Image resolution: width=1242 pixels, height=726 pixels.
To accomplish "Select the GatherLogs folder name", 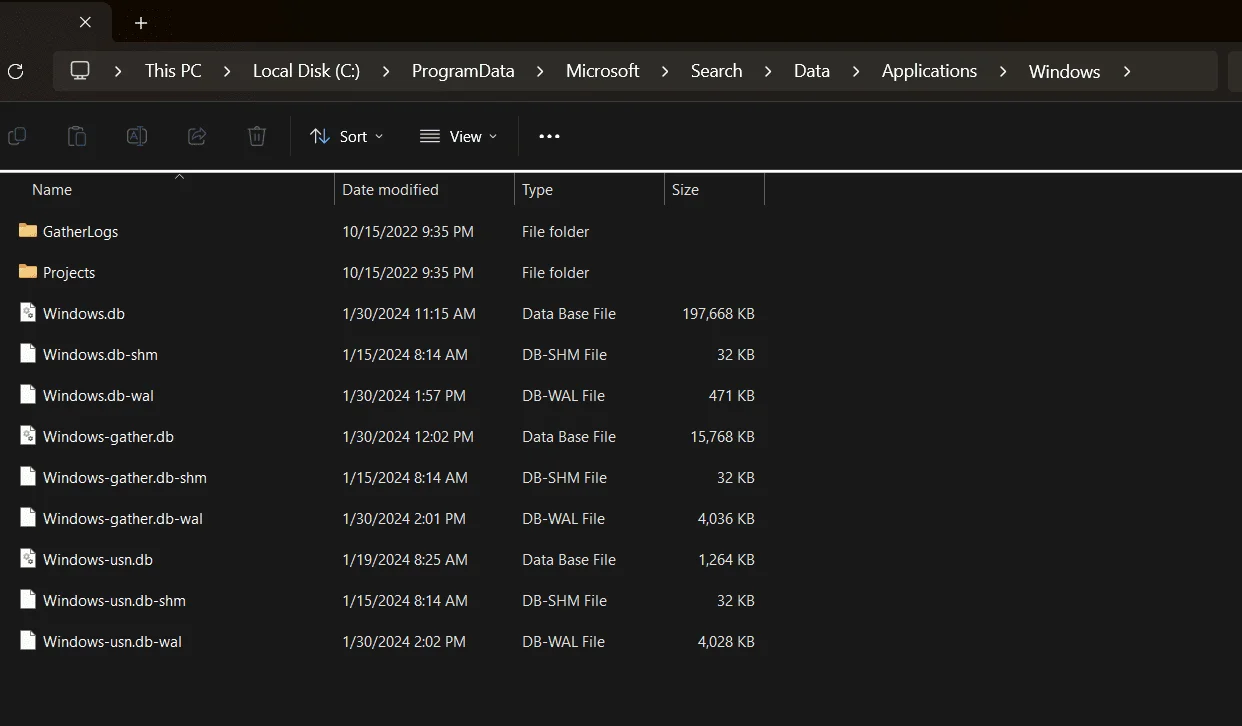I will [80, 231].
